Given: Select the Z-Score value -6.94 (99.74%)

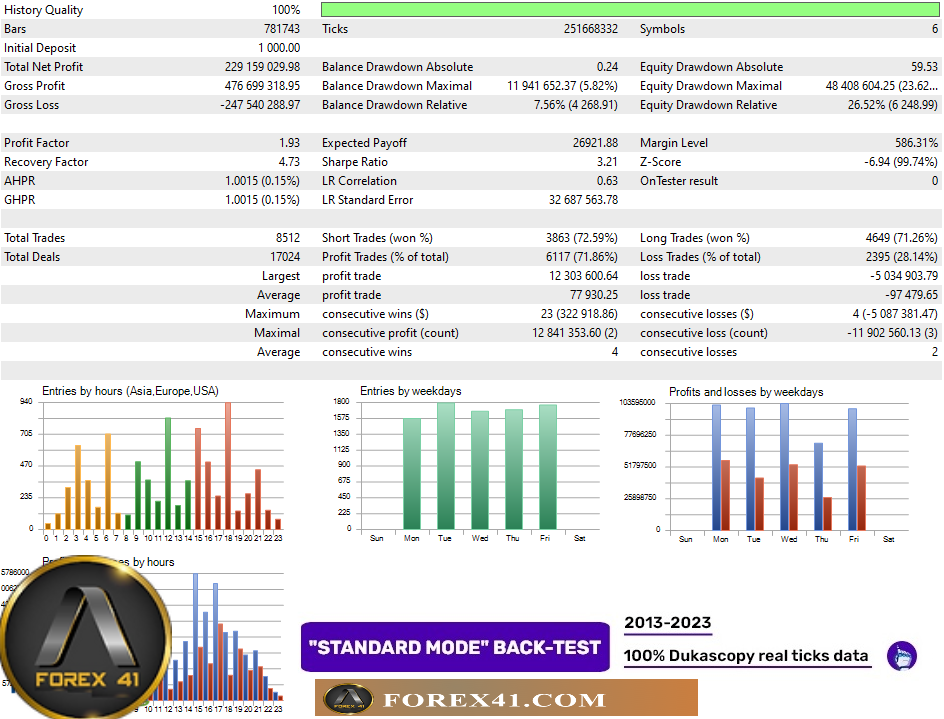Looking at the screenshot, I should [901, 162].
